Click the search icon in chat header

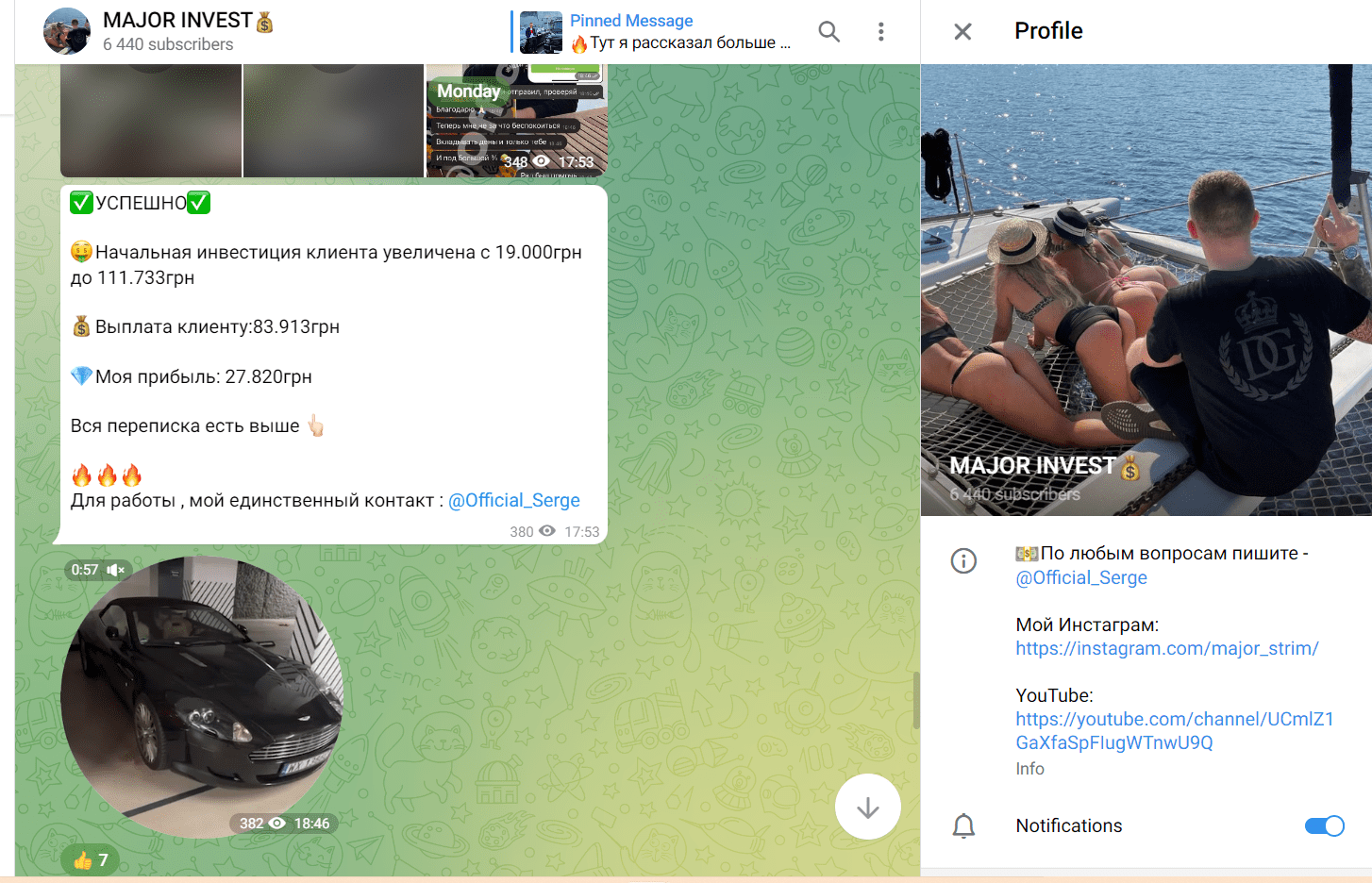pyautogui.click(x=828, y=32)
